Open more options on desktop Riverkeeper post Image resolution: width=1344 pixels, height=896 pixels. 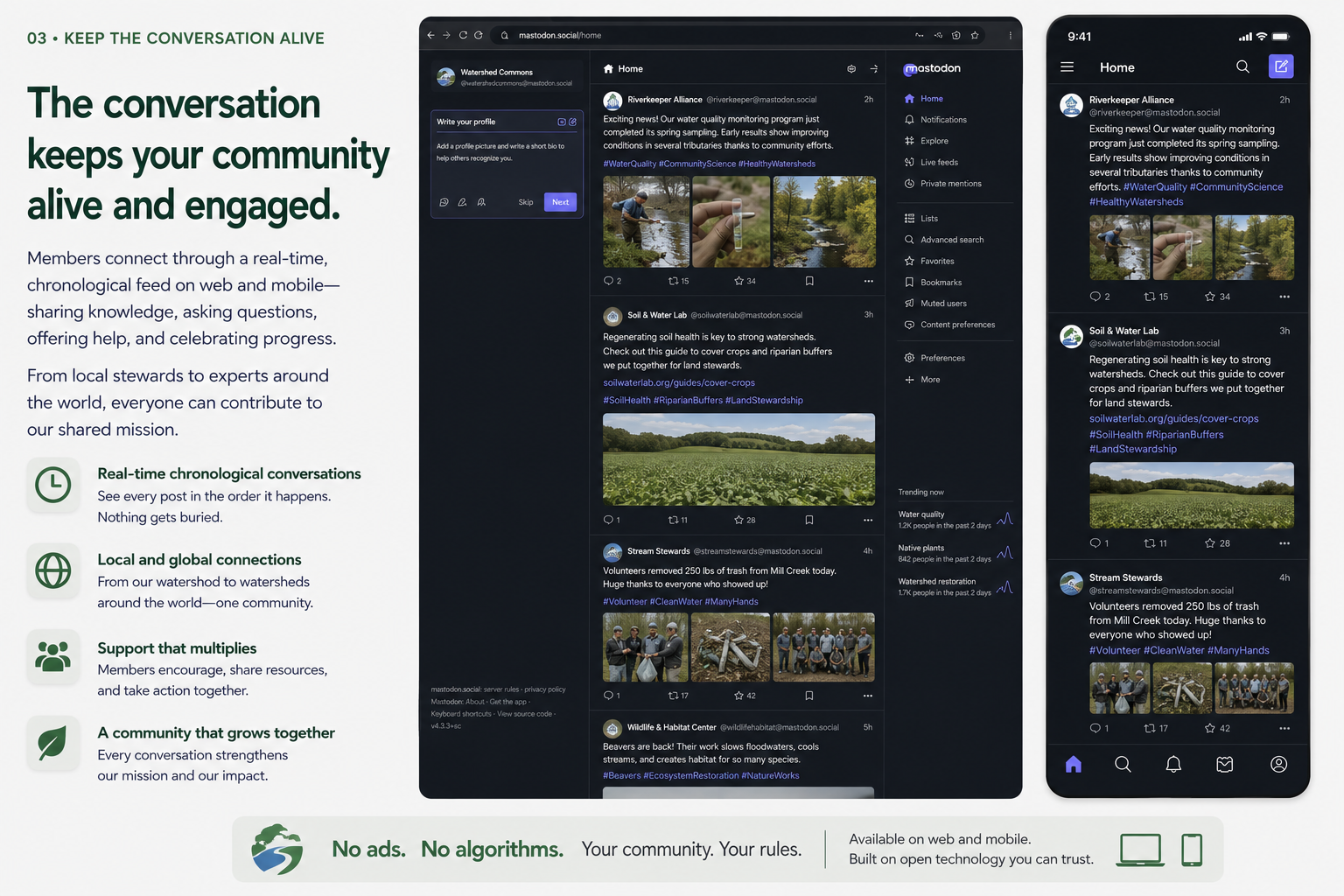pyautogui.click(x=868, y=281)
